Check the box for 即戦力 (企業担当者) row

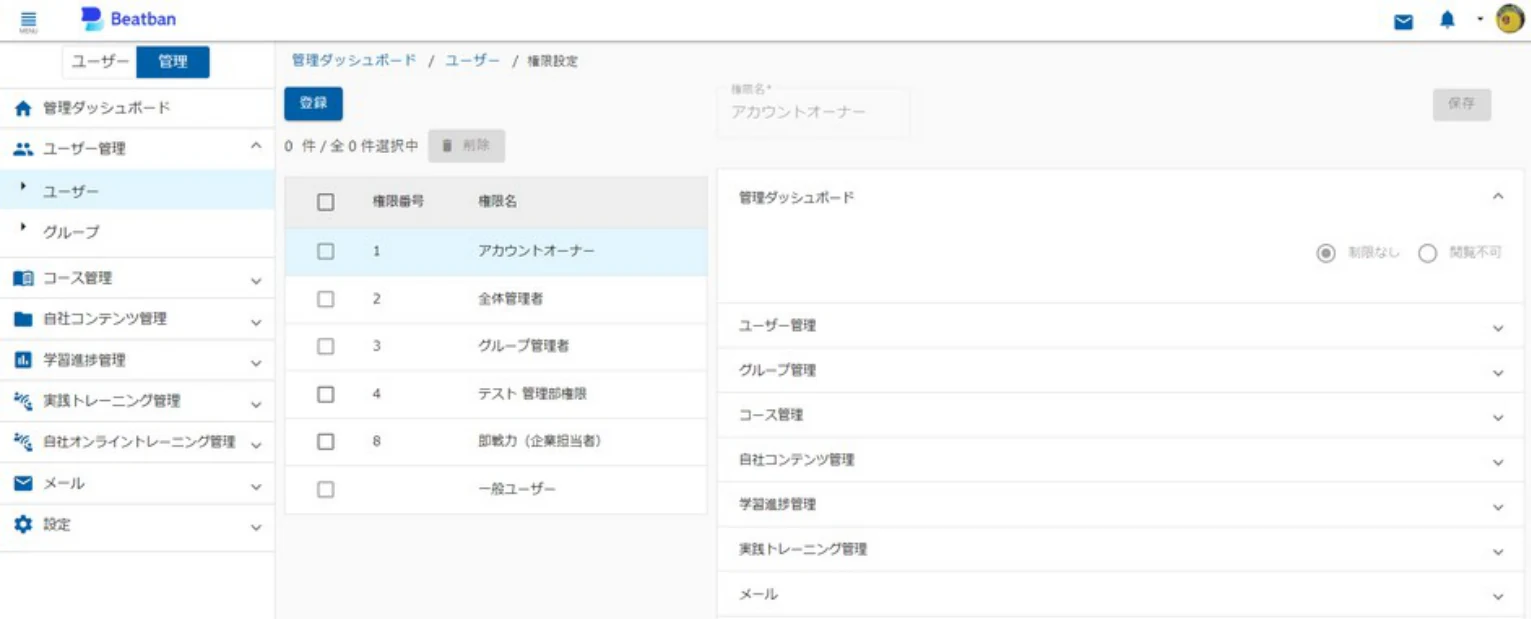pyautogui.click(x=325, y=441)
